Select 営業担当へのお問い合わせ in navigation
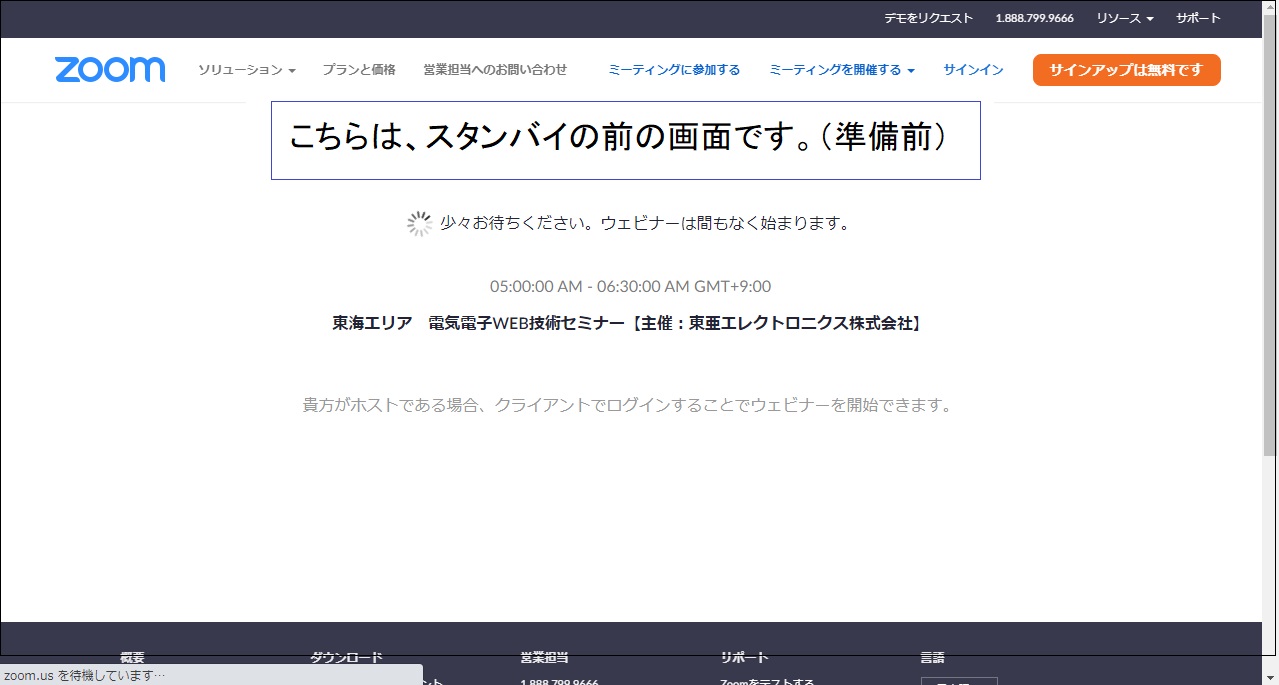The image size is (1279, 685). coord(495,70)
